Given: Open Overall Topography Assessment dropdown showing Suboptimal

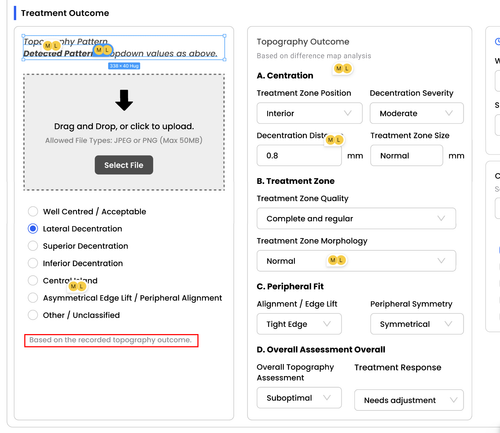Looking at the screenshot, I should coord(299,398).
